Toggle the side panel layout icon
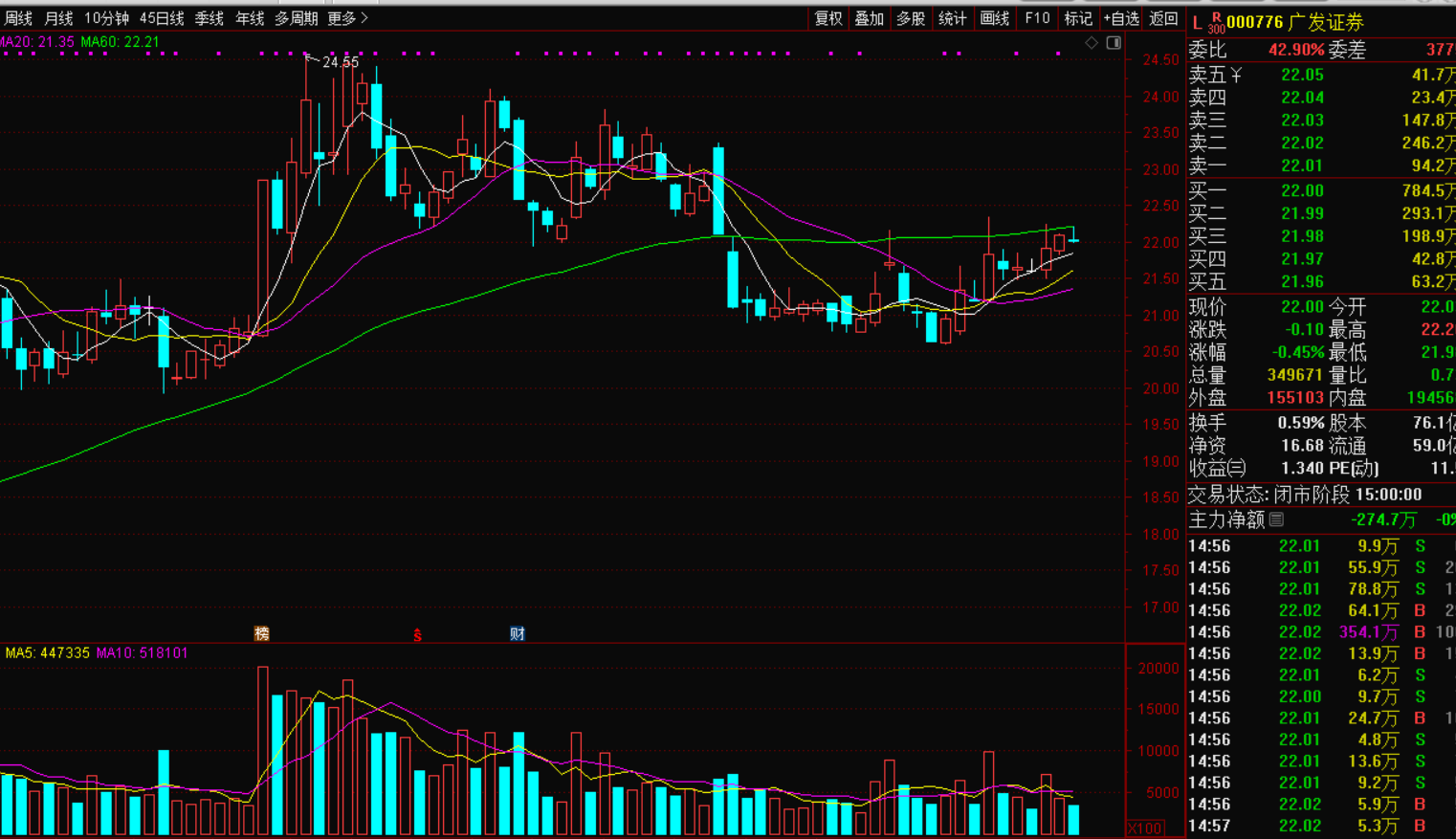The height and width of the screenshot is (839, 1456). pos(1114,43)
